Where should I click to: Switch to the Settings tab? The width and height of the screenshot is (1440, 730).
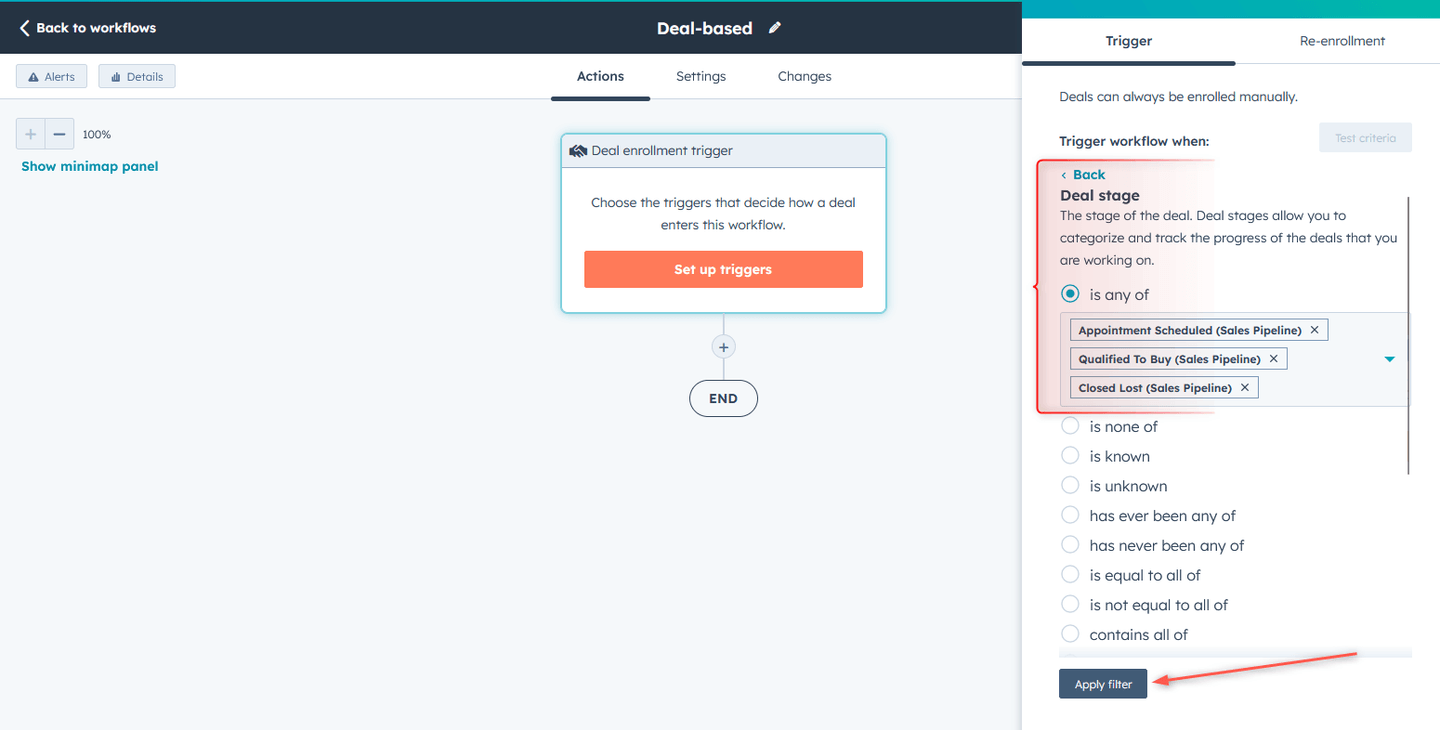click(x=700, y=76)
